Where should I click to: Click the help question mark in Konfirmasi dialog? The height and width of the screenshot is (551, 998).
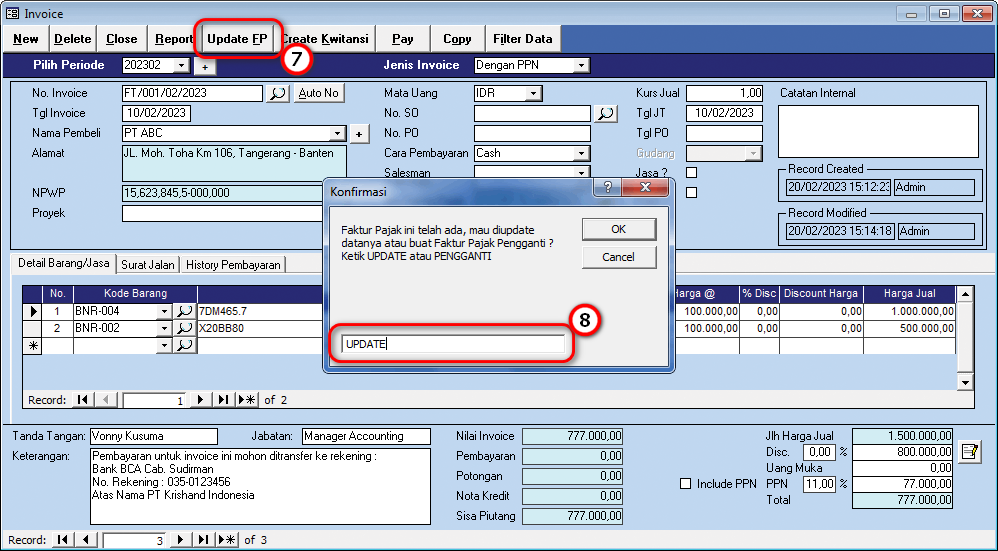tap(607, 187)
